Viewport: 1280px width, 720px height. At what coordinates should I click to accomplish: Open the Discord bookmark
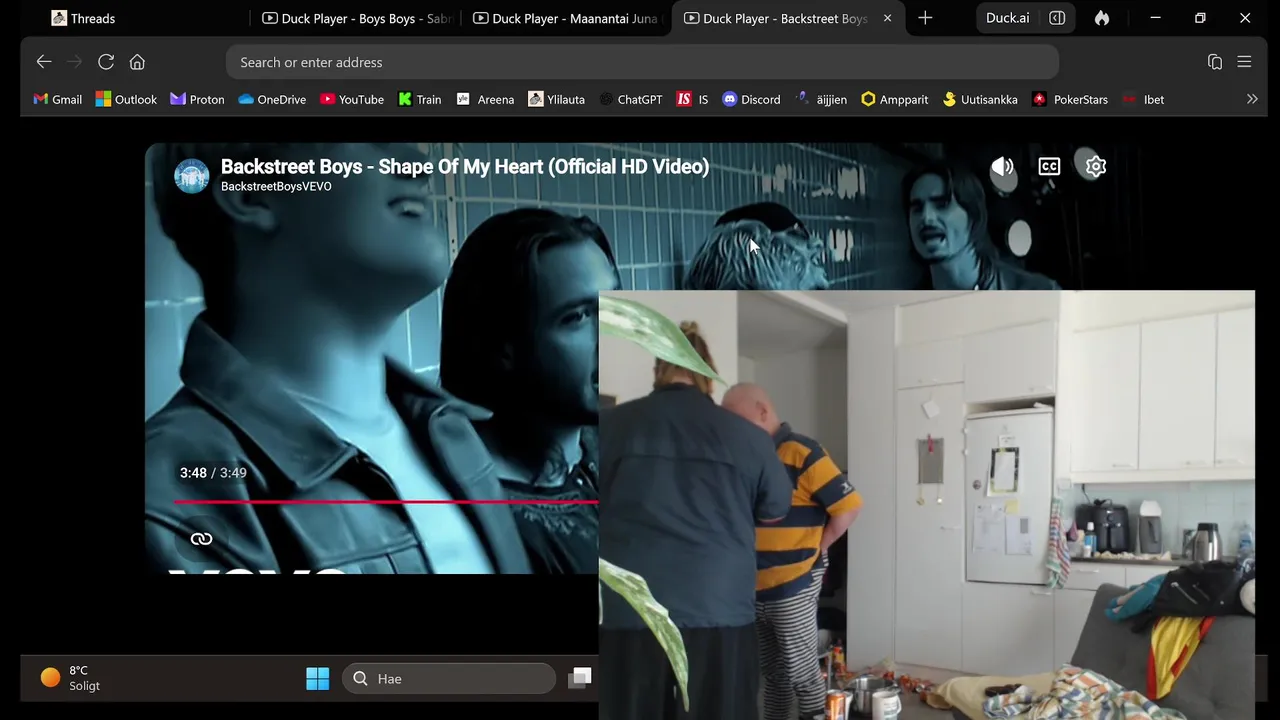click(x=751, y=99)
